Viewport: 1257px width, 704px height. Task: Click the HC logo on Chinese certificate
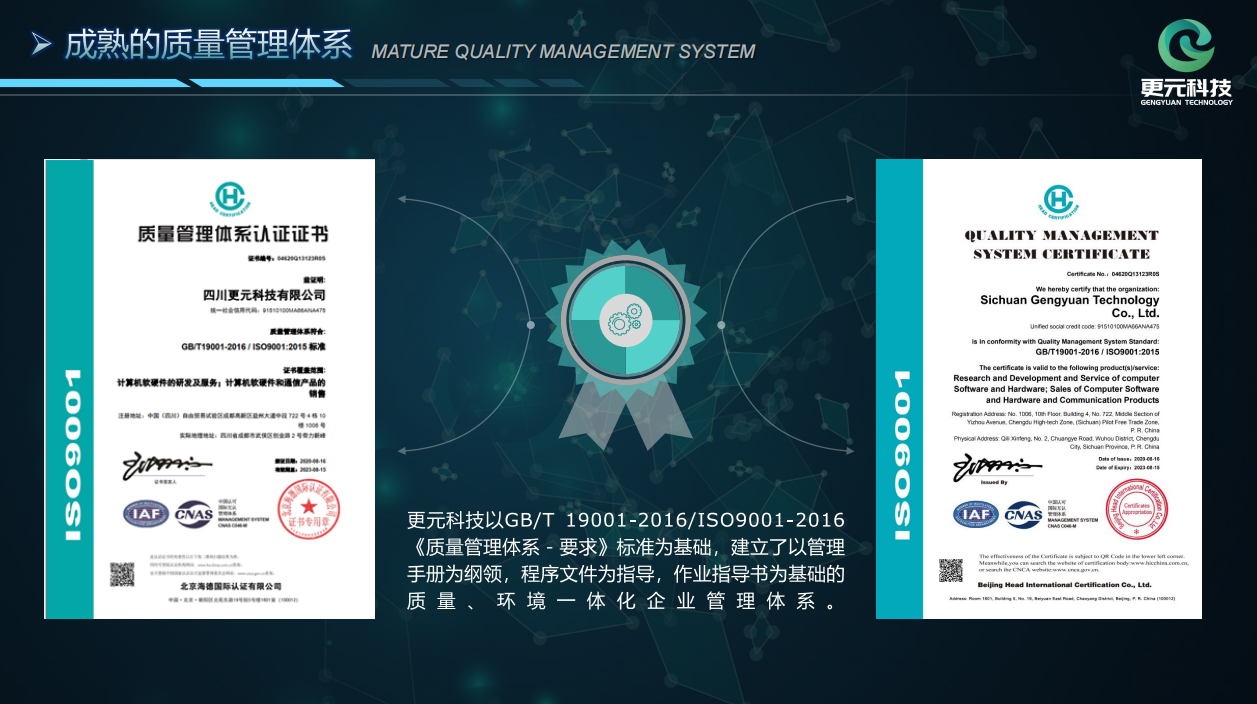(232, 198)
